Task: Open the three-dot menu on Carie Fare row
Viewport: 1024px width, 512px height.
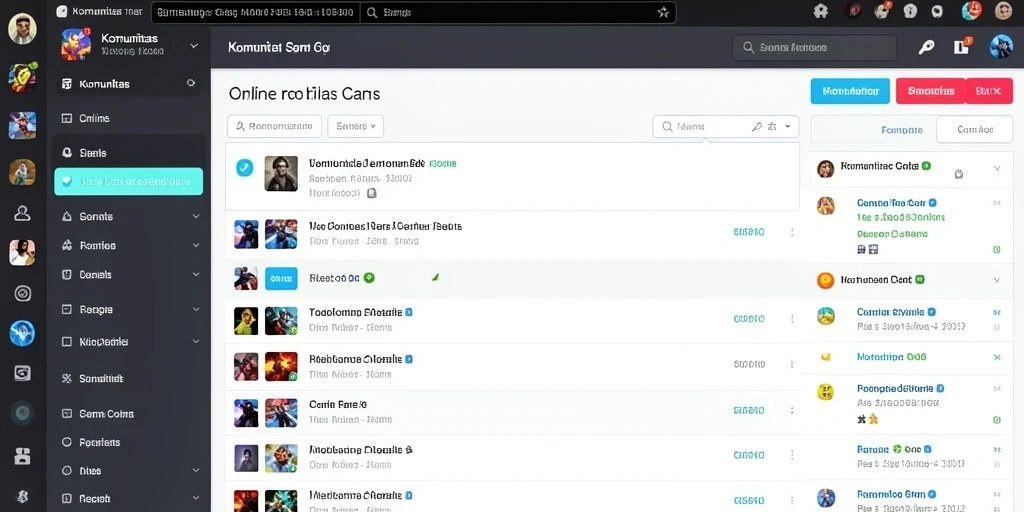Action: 792,410
